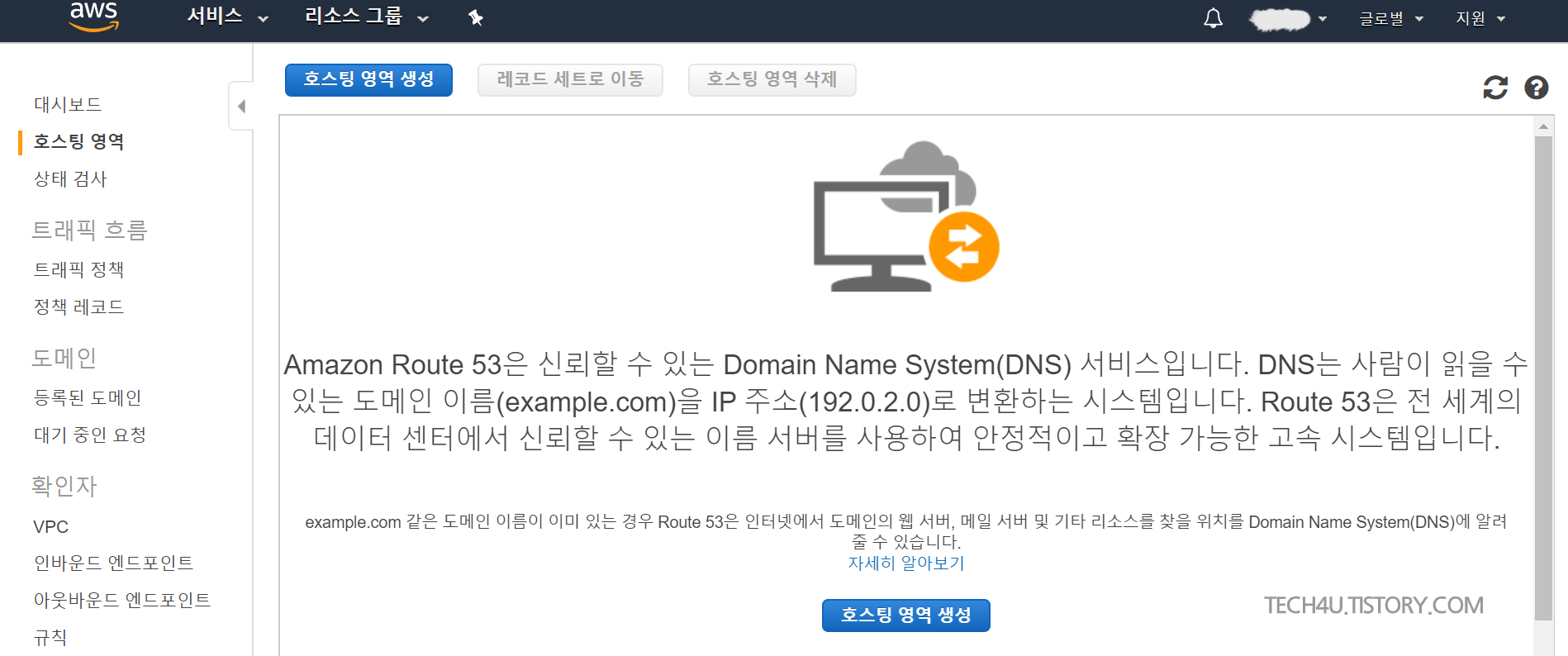Open 상태 검사 in sidebar

70,179
